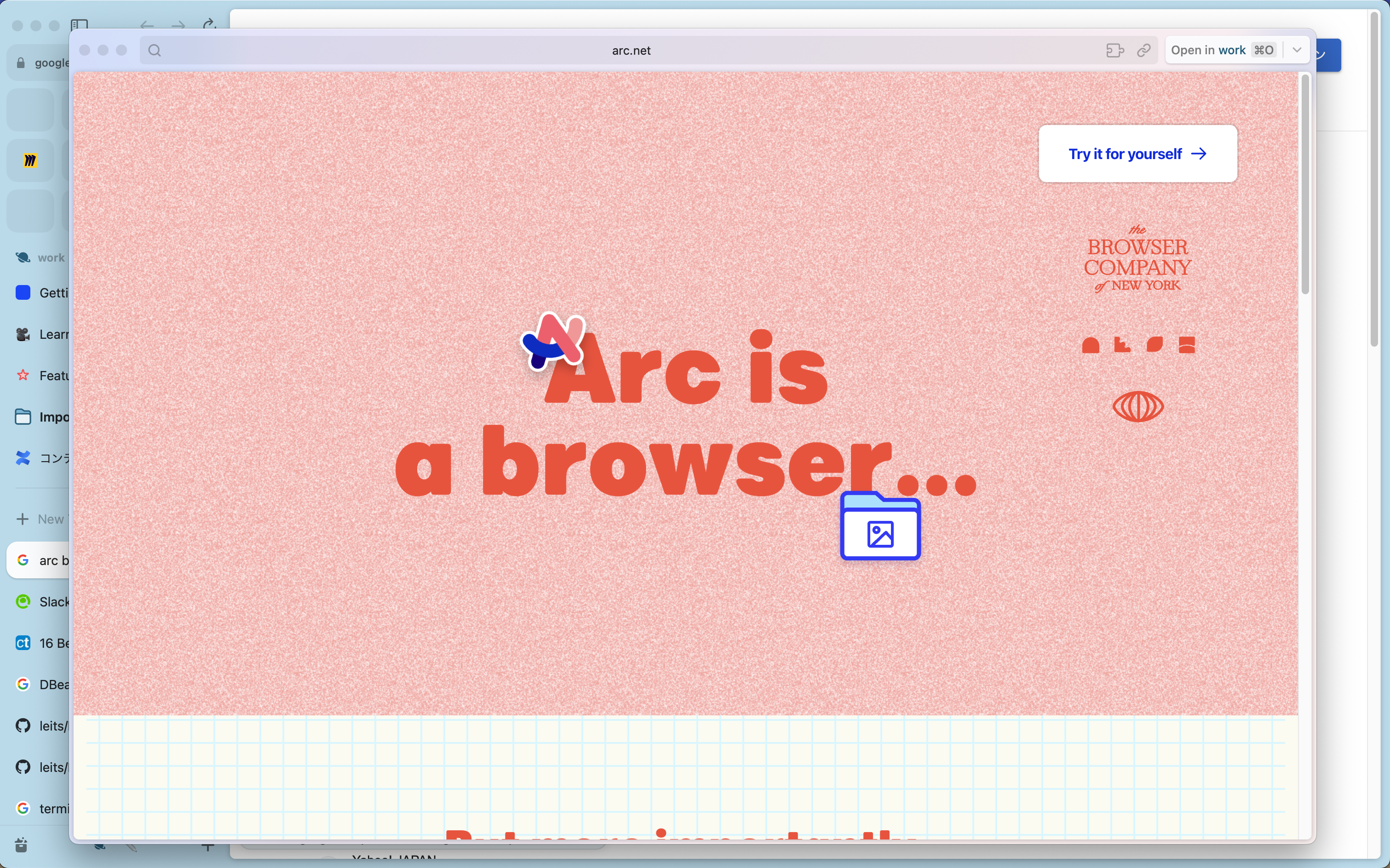Click the arc.net address field
Image resolution: width=1390 pixels, height=868 pixels.
[631, 51]
